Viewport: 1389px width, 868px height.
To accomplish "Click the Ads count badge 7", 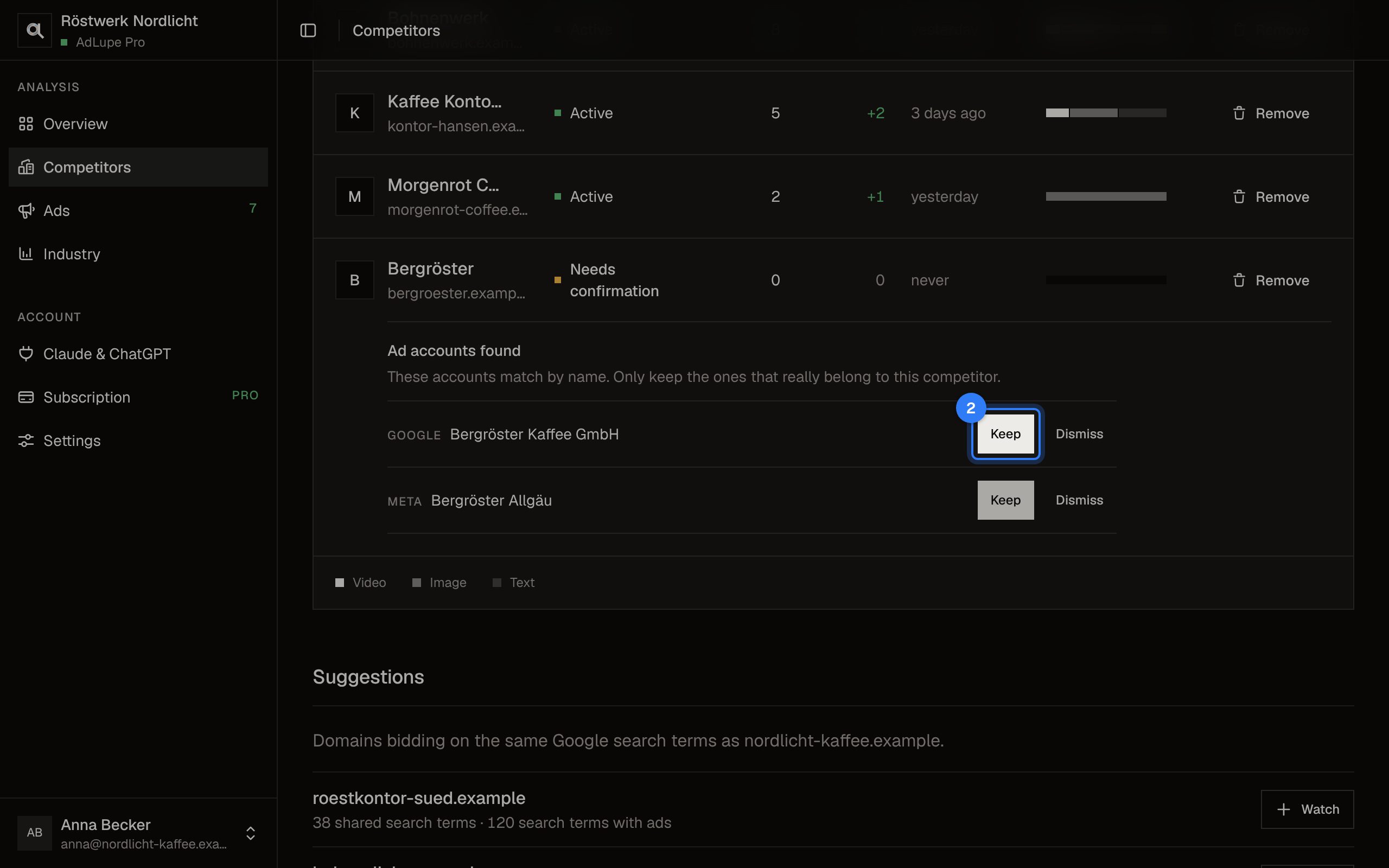I will (252, 208).
